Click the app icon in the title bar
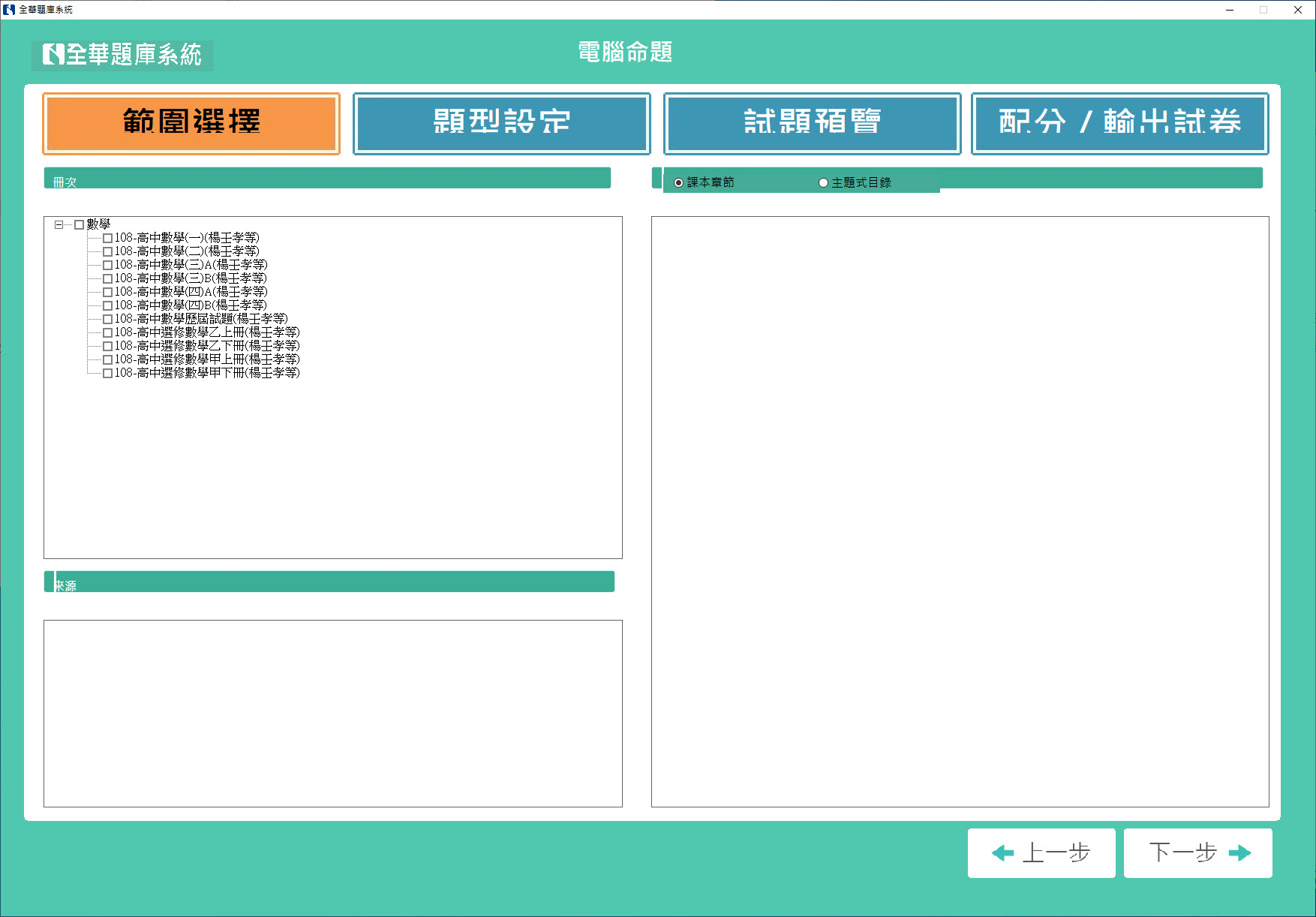 click(x=9, y=10)
